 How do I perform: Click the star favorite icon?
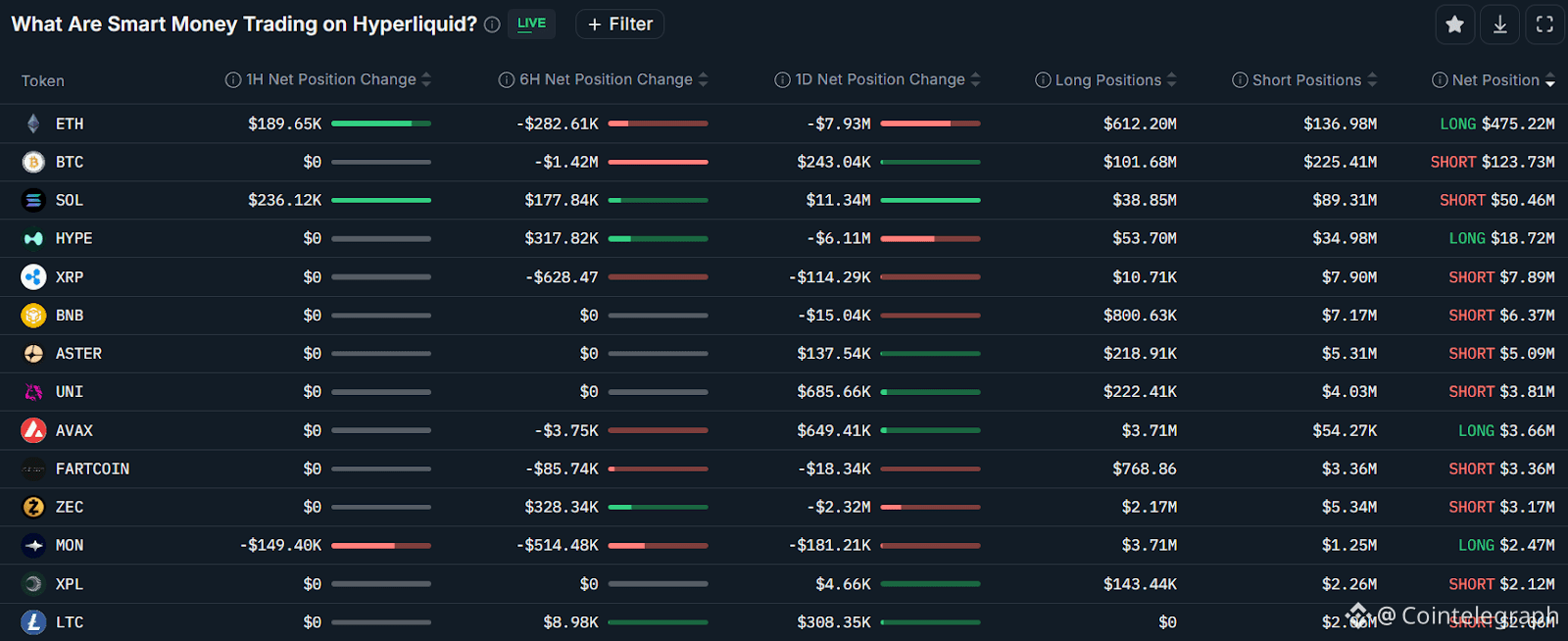tap(1455, 25)
